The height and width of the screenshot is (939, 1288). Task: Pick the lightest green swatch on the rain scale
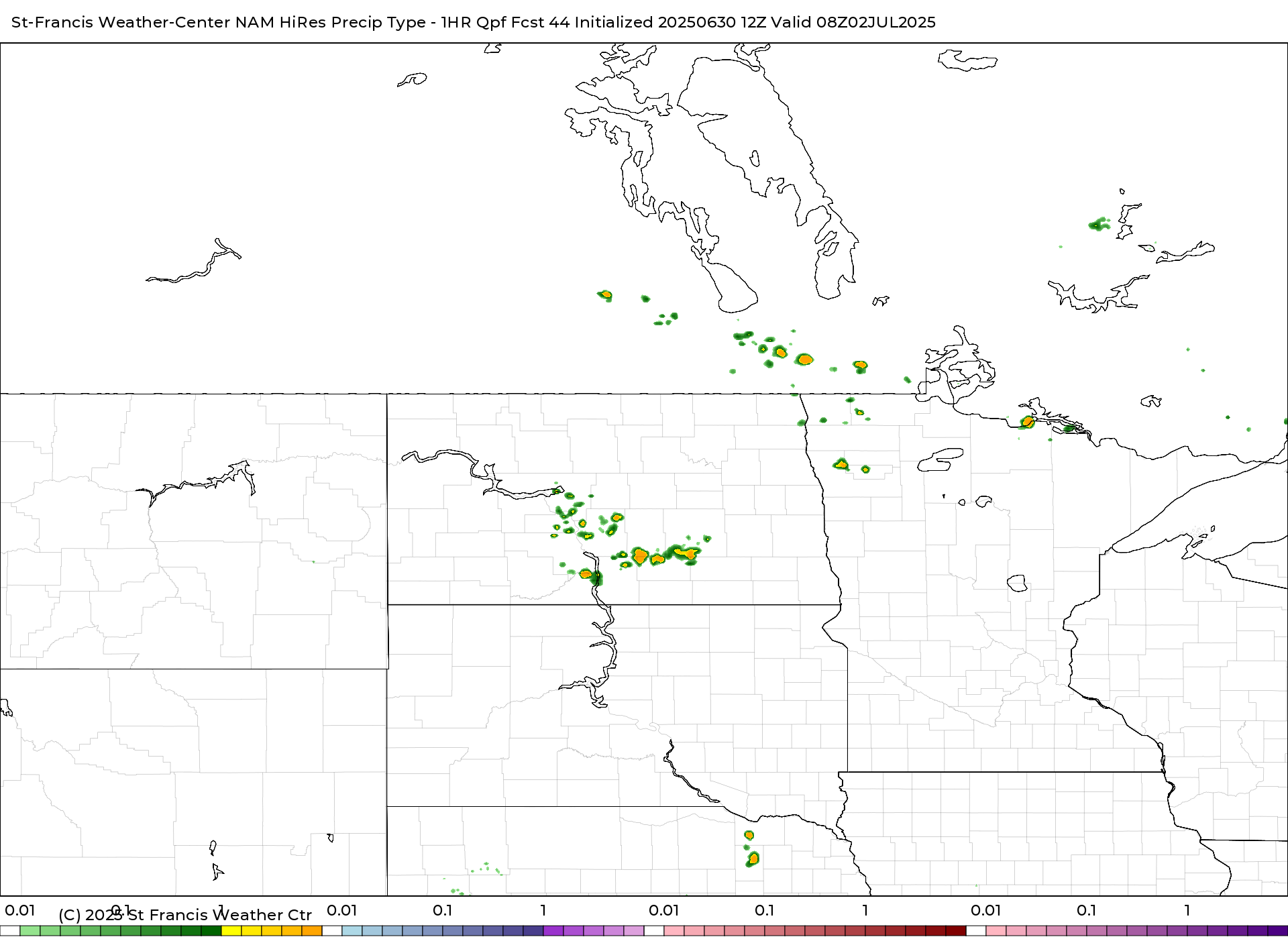30,931
